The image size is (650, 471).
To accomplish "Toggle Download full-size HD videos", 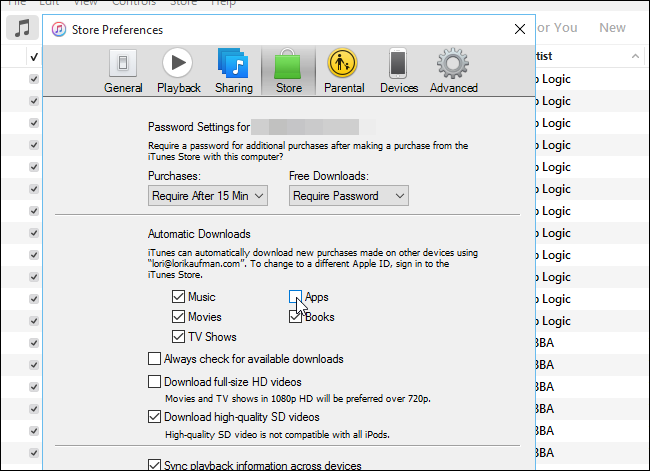I will (154, 381).
